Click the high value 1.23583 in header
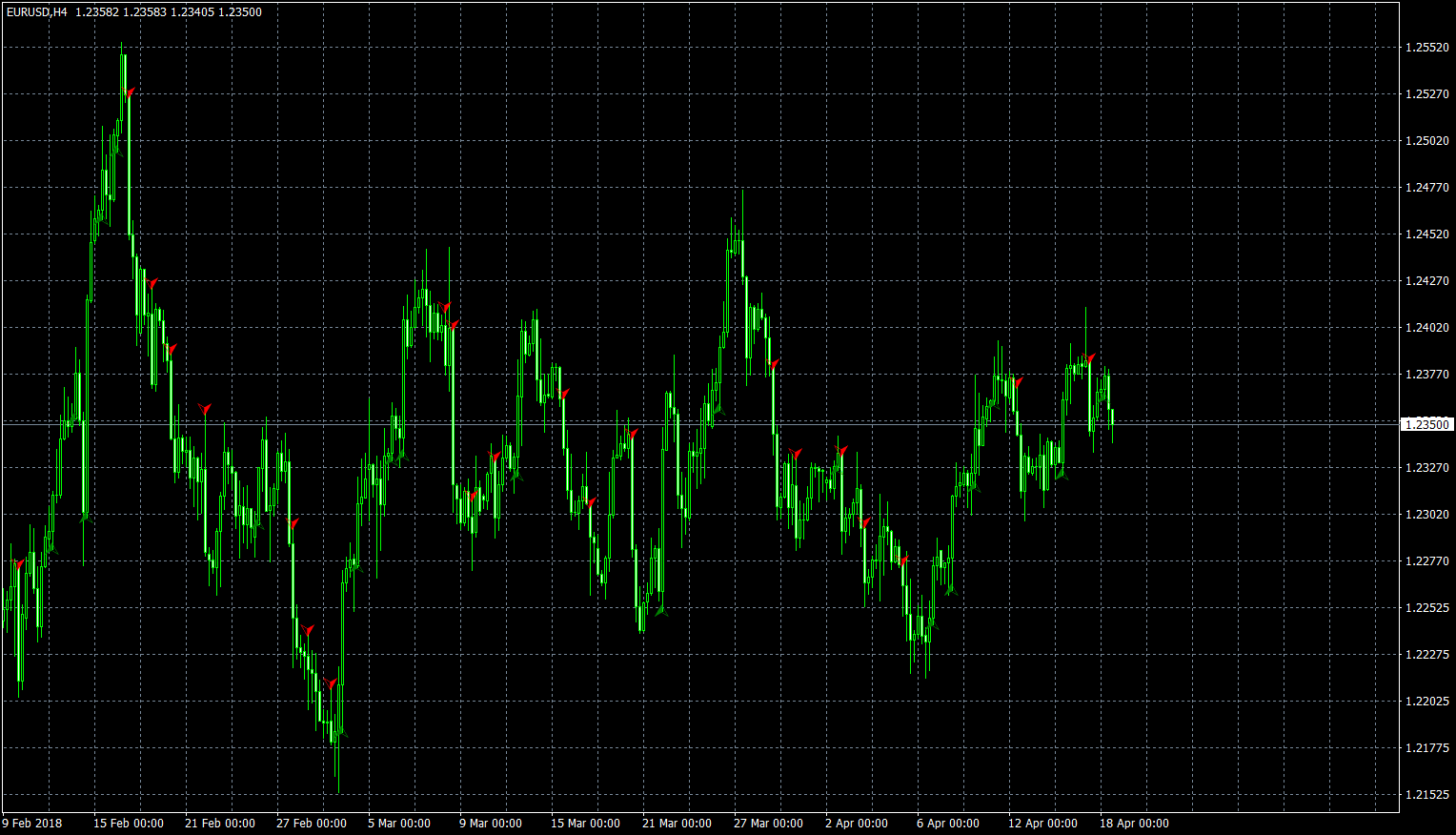1456x835 pixels. click(x=144, y=12)
